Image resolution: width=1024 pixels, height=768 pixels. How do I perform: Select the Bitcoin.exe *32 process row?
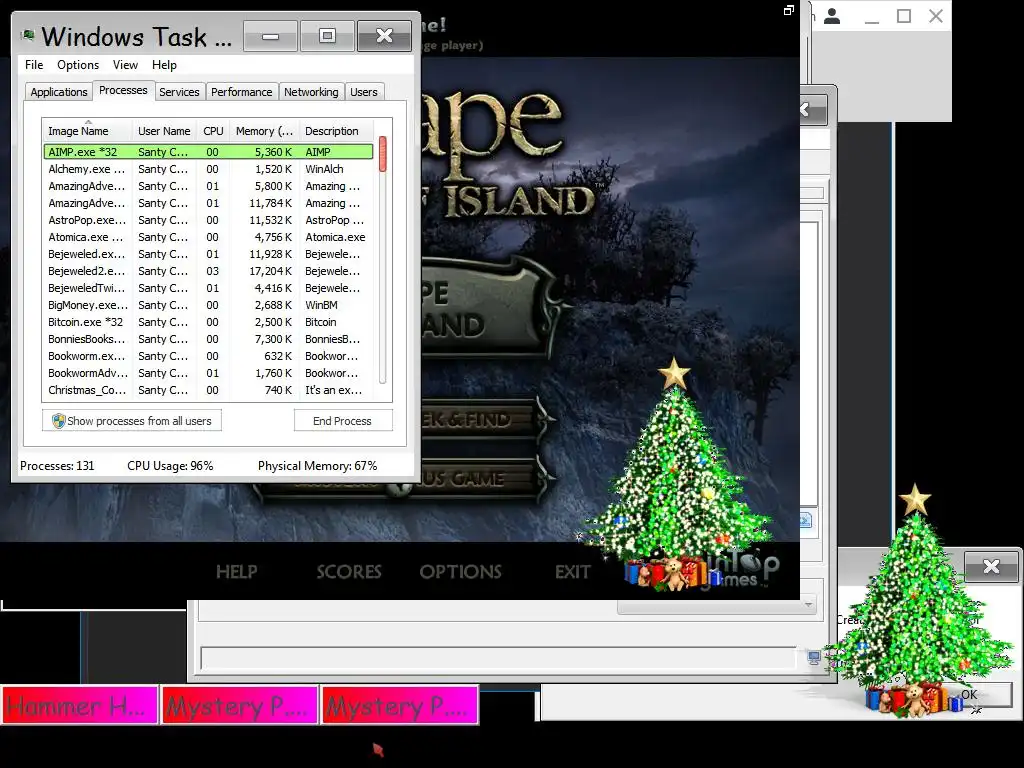pyautogui.click(x=208, y=321)
